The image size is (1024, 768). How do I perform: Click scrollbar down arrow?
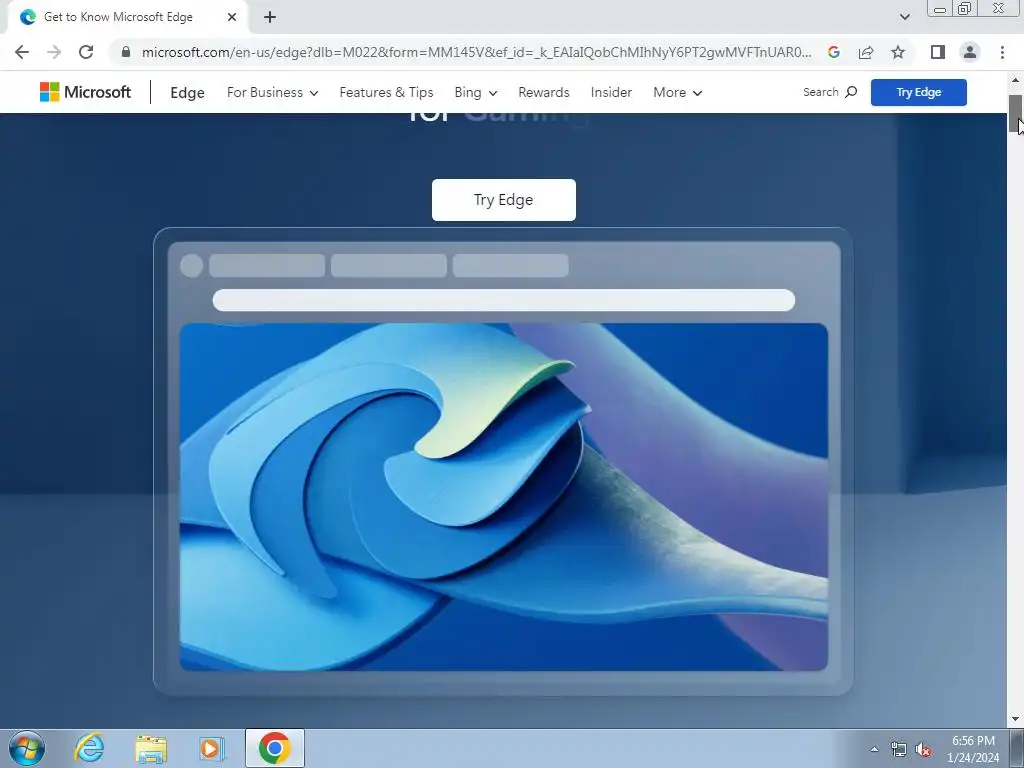pyautogui.click(x=1016, y=719)
